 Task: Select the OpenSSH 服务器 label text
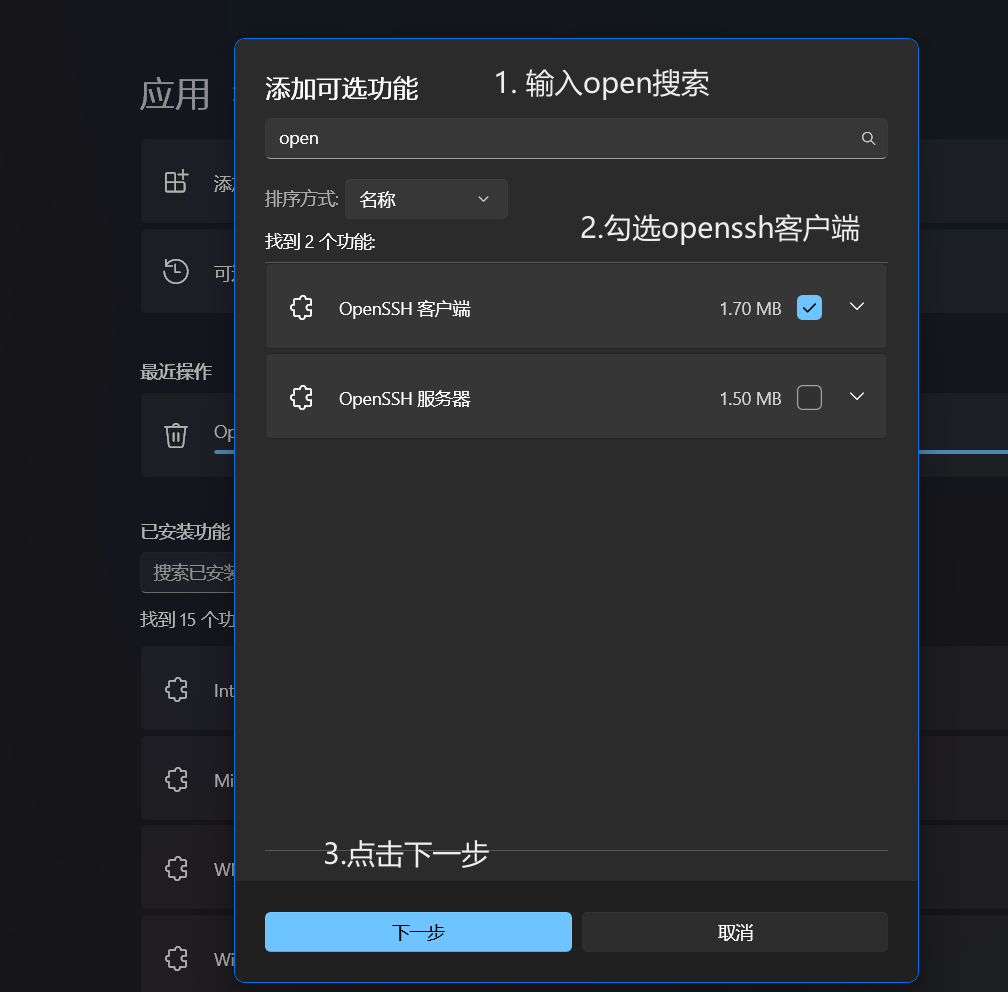coord(404,399)
